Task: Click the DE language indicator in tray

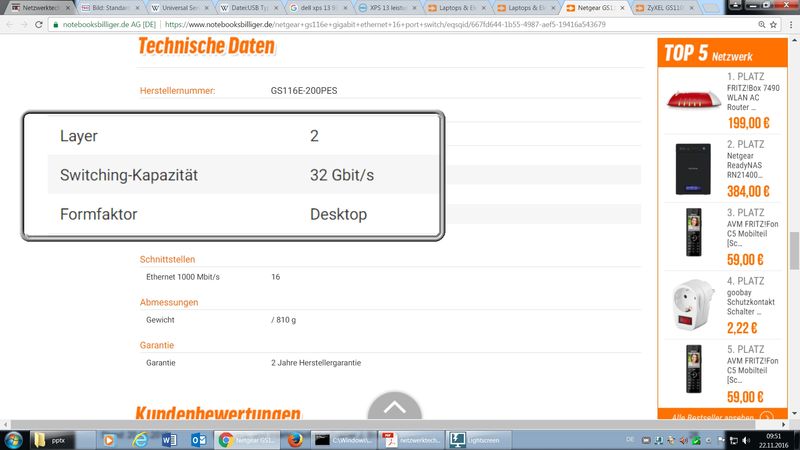Action: pos(630,440)
